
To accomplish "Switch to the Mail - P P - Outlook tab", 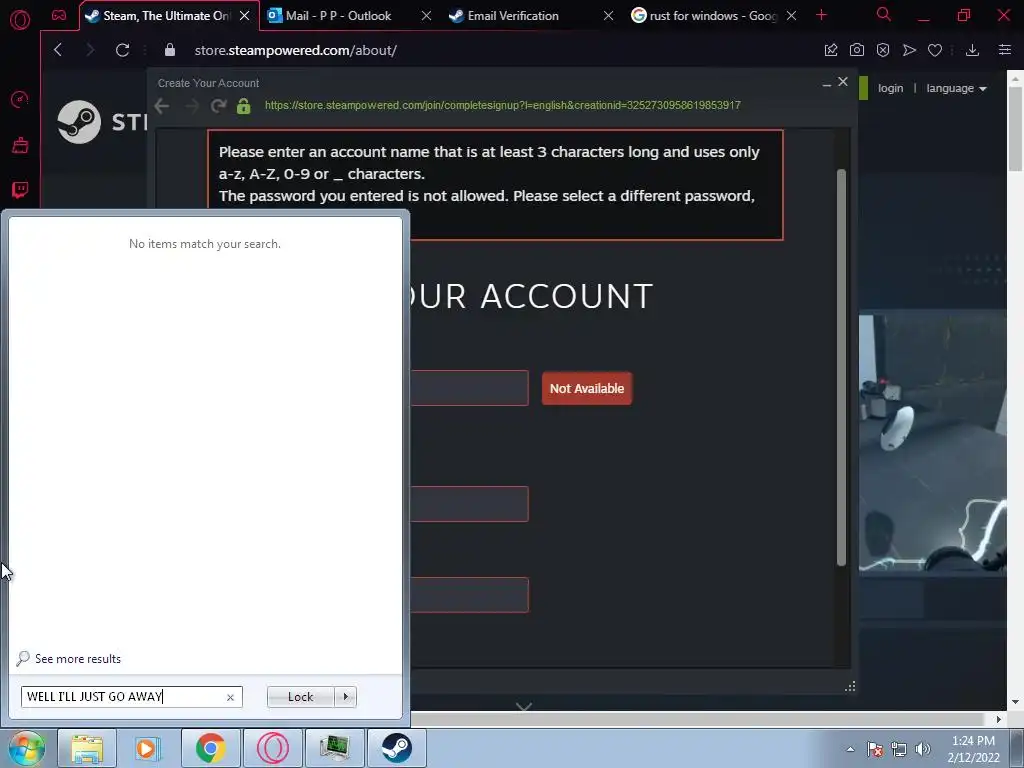I will pyautogui.click(x=338, y=16).
